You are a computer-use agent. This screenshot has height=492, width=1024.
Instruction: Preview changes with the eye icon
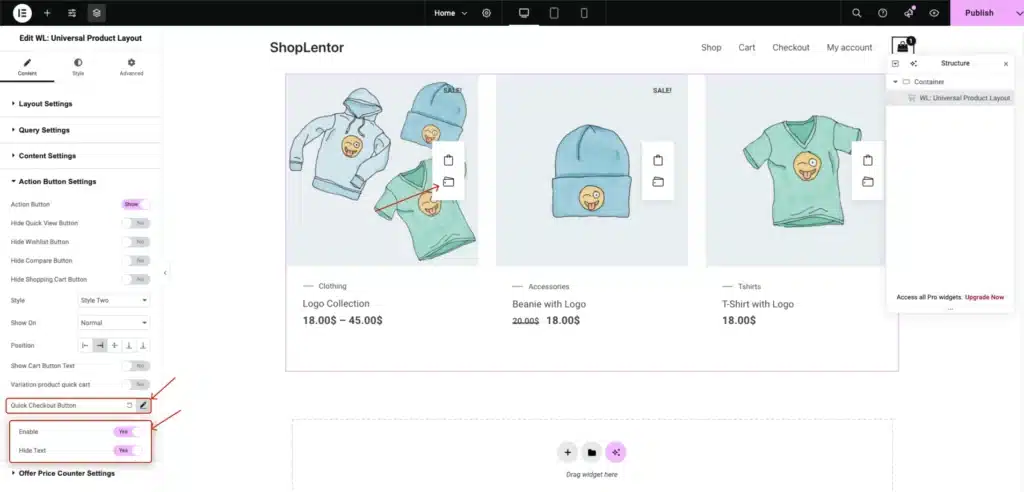(x=935, y=13)
